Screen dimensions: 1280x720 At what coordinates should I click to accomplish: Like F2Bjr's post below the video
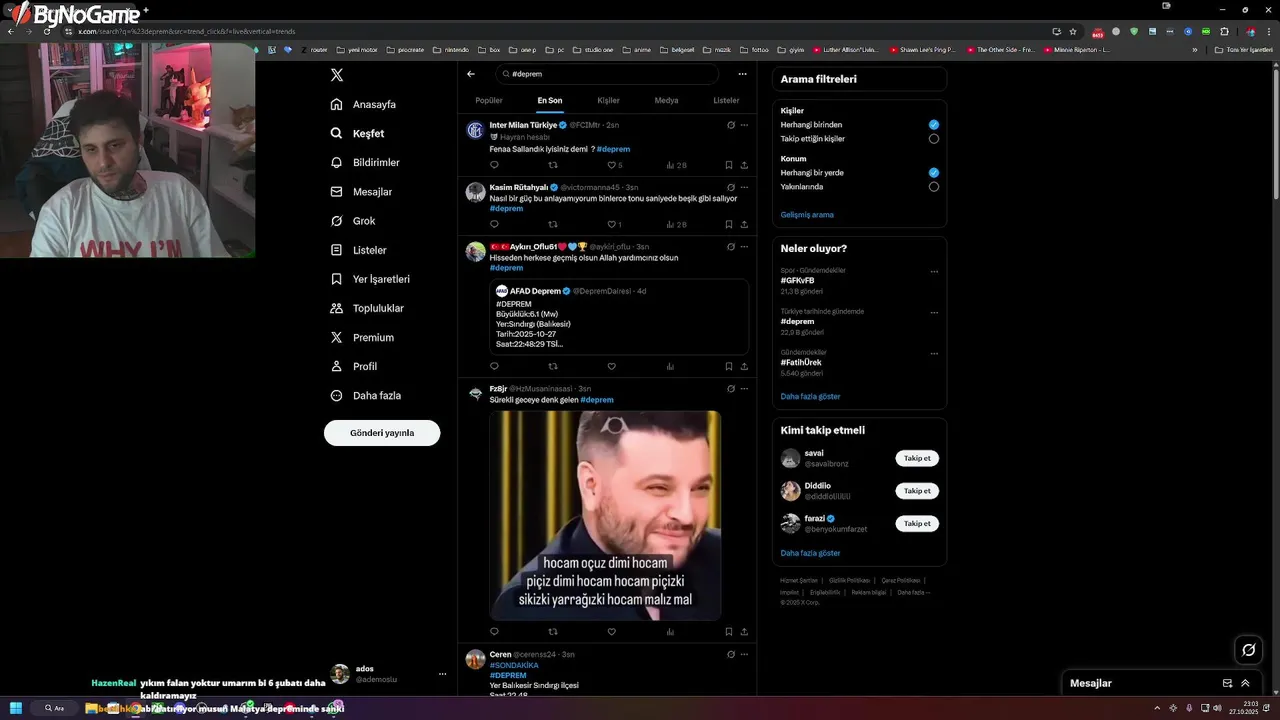tap(612, 631)
